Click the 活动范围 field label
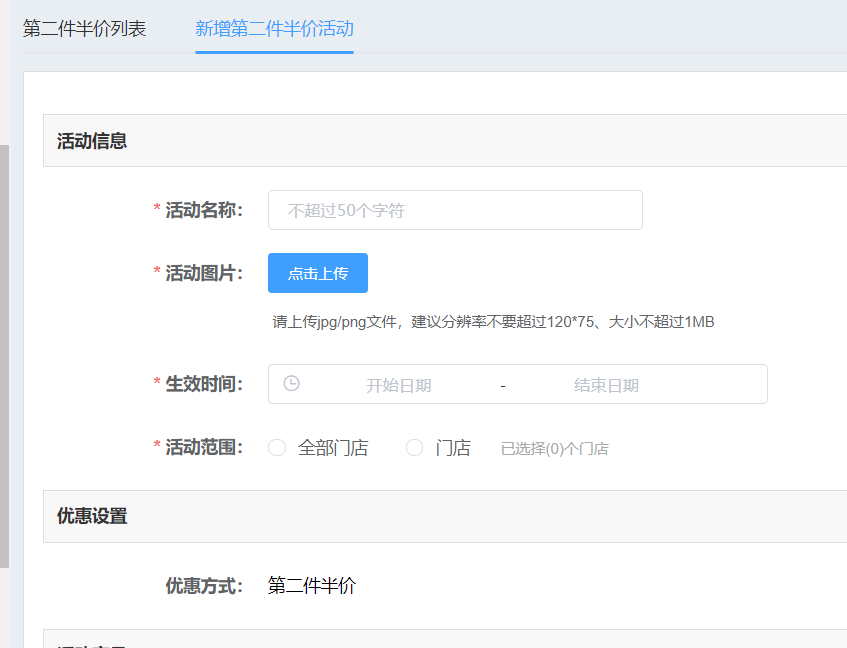 coord(203,447)
